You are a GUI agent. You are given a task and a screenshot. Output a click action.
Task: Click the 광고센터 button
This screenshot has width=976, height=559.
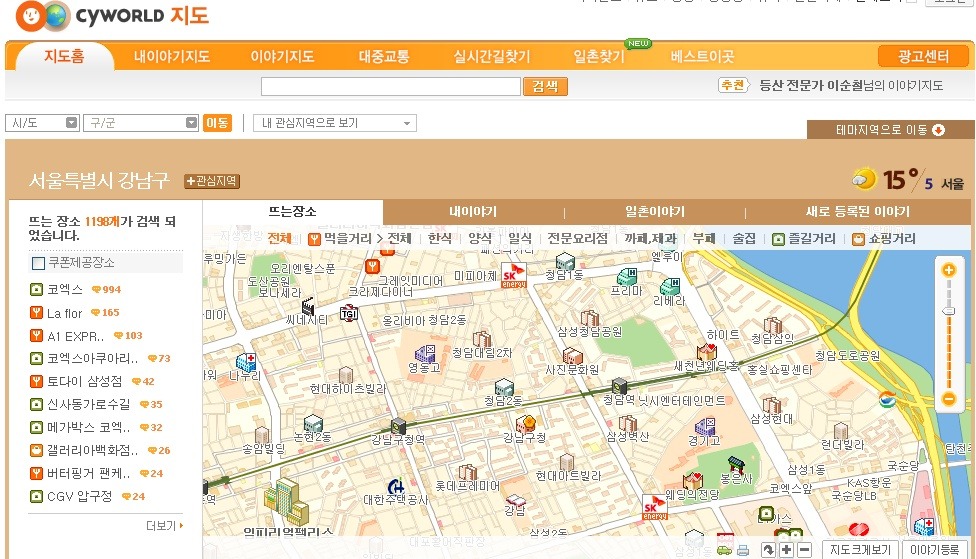click(923, 56)
